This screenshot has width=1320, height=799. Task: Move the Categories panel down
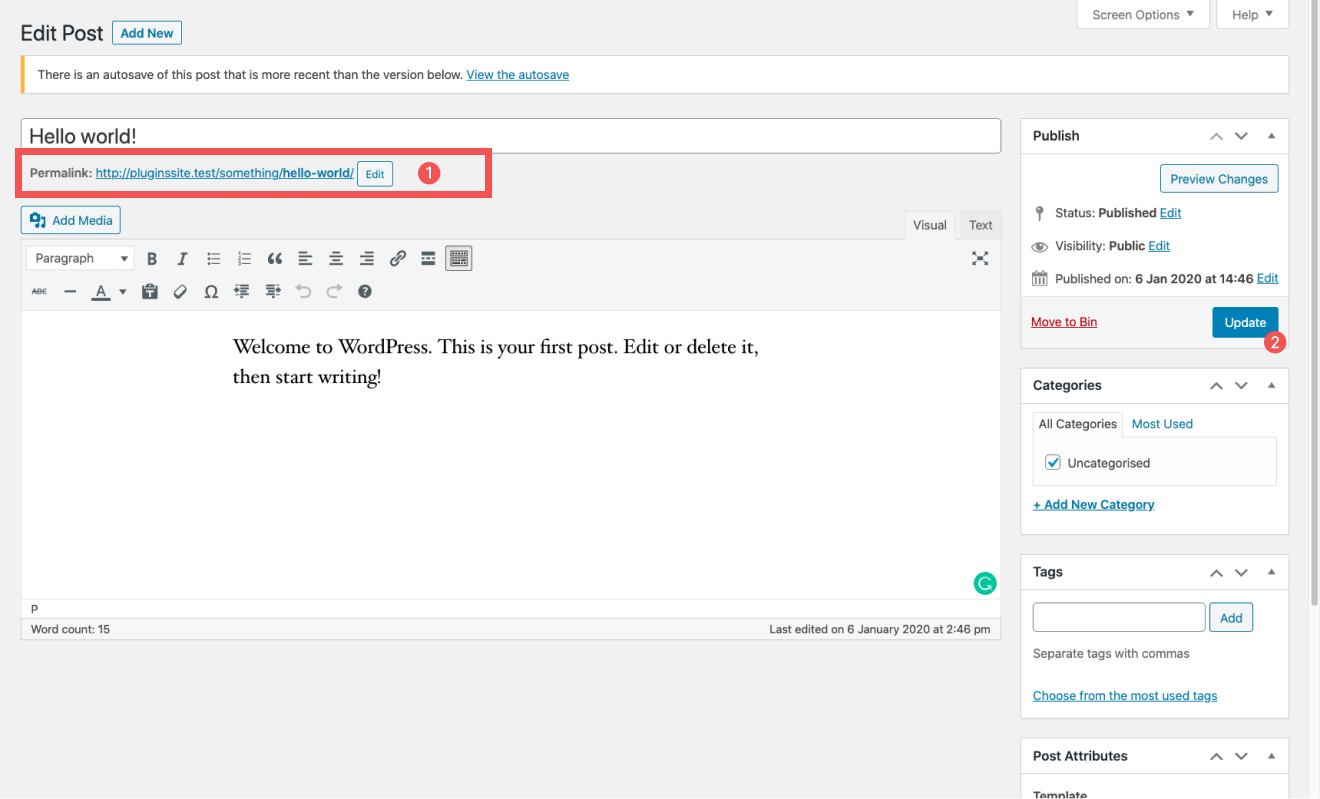1241,385
